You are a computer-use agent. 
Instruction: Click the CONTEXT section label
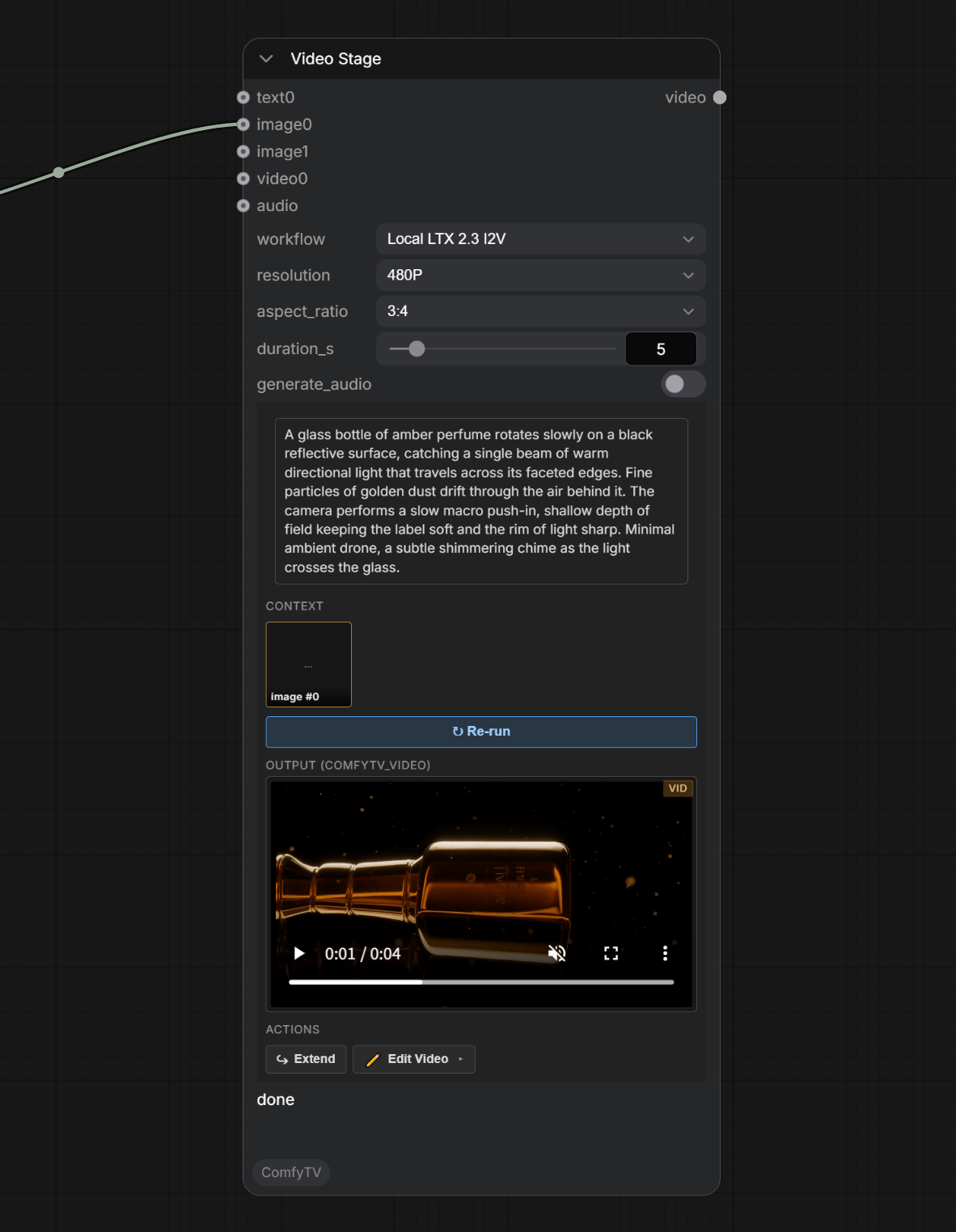pos(294,606)
